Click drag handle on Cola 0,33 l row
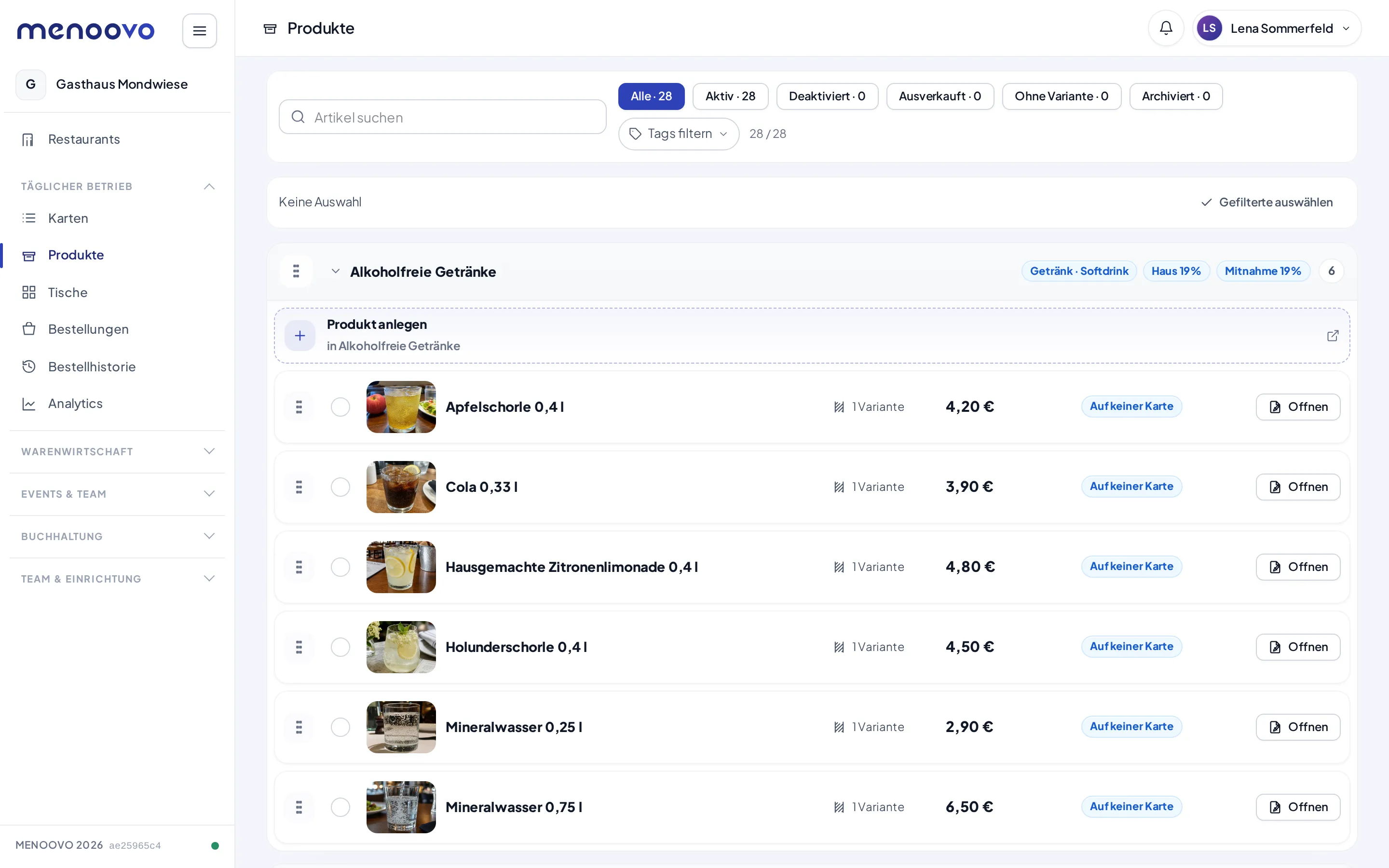 (x=299, y=487)
